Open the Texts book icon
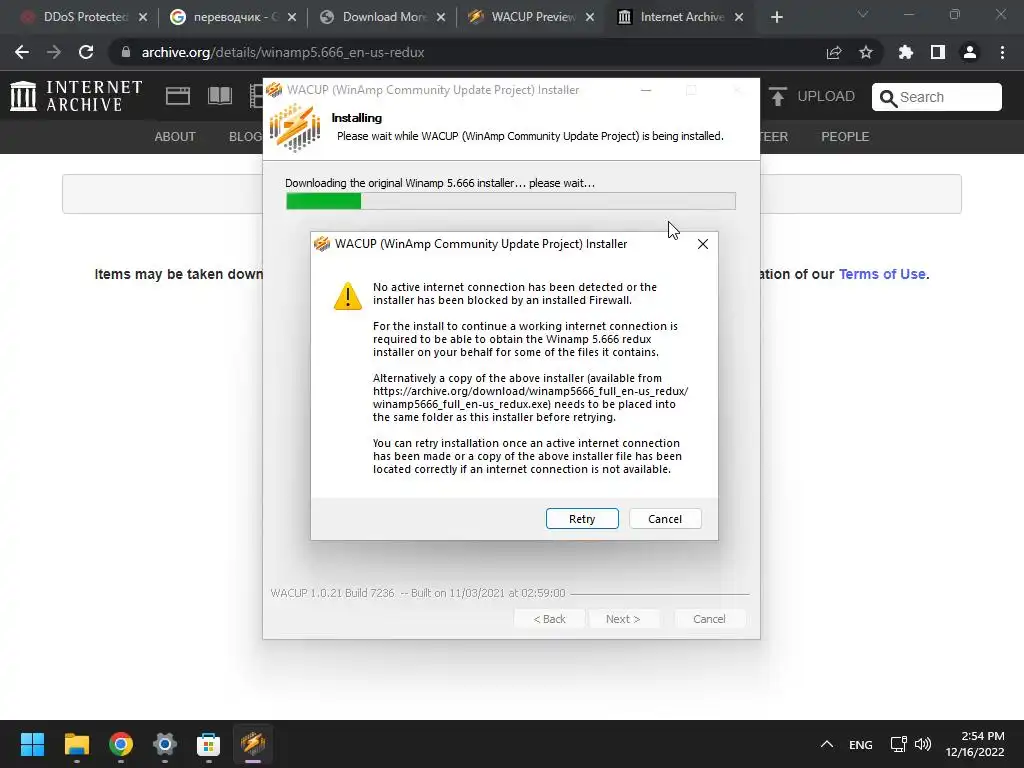1024x768 pixels. coord(220,96)
